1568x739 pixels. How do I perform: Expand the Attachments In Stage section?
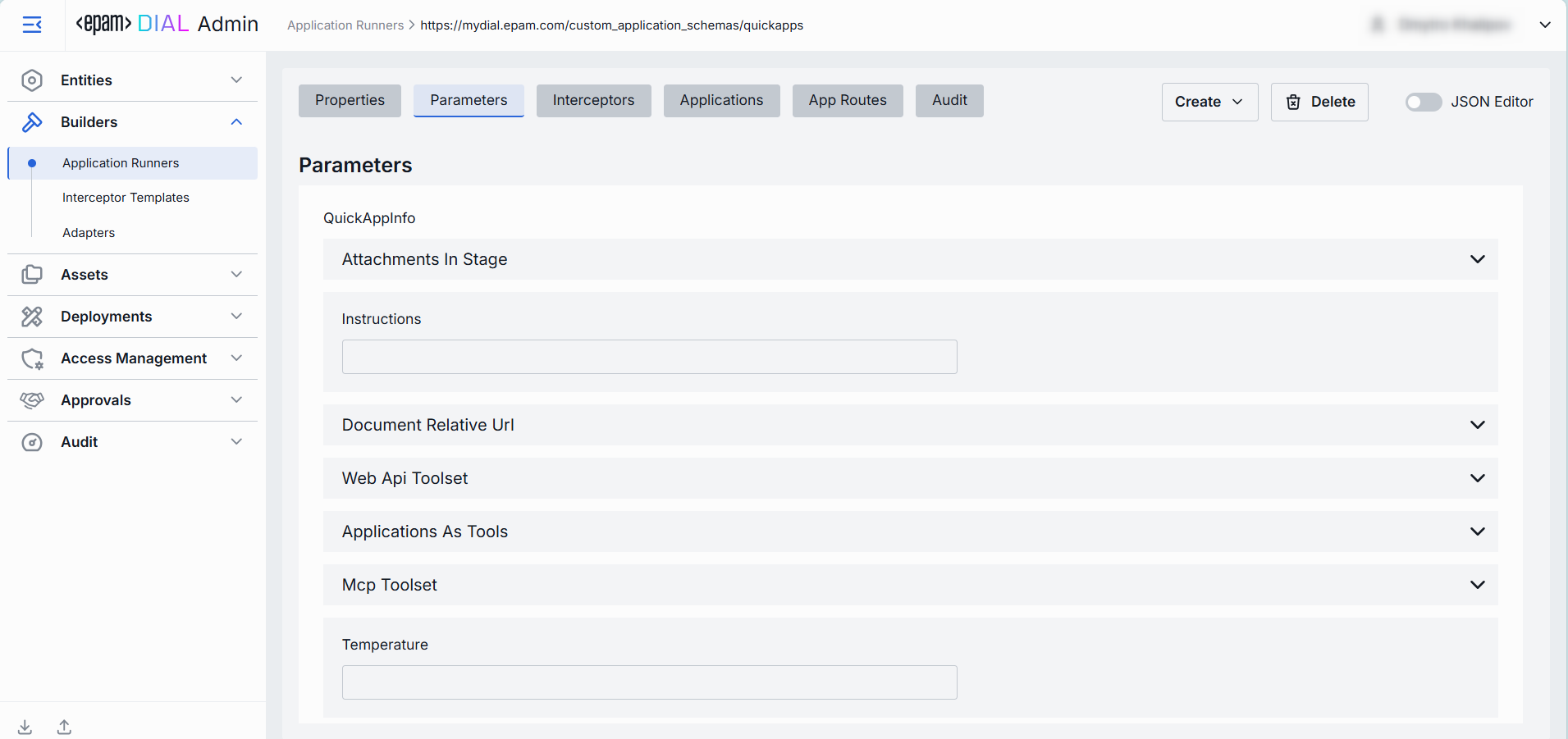pyautogui.click(x=1477, y=259)
